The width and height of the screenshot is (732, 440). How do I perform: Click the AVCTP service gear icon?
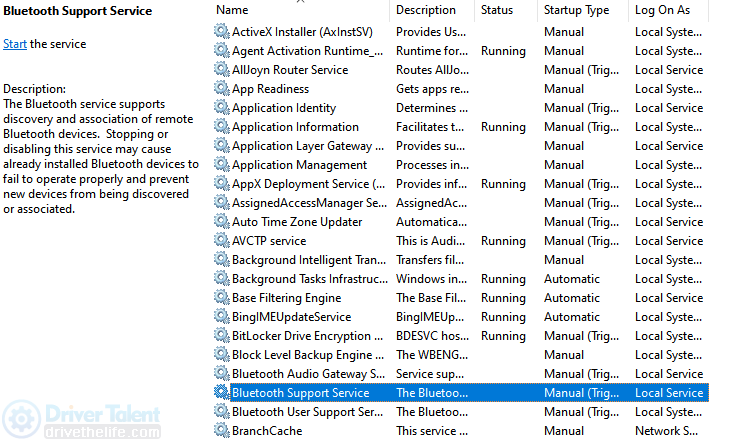[x=221, y=241]
